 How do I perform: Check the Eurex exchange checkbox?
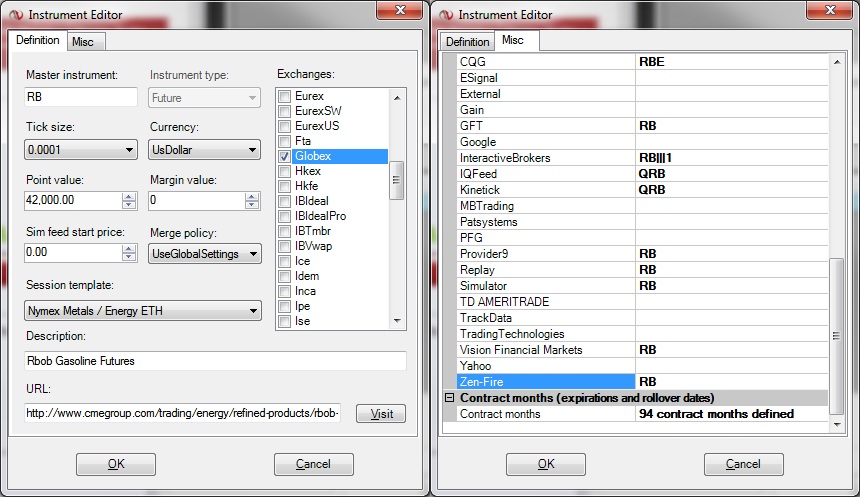285,97
